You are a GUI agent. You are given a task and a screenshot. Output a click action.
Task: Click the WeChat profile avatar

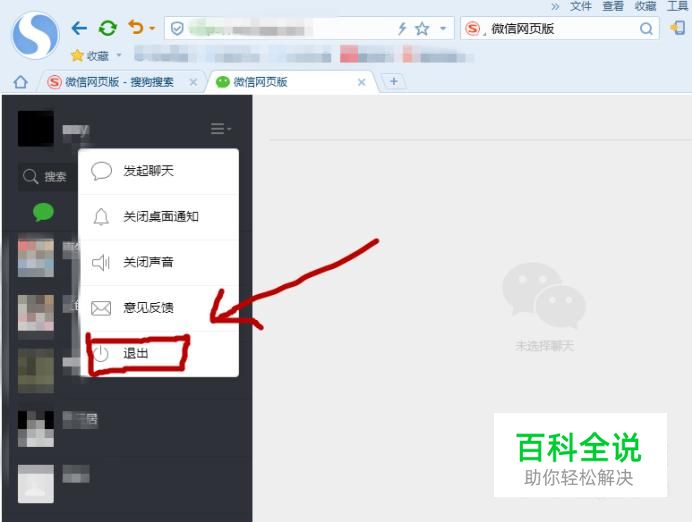36,128
